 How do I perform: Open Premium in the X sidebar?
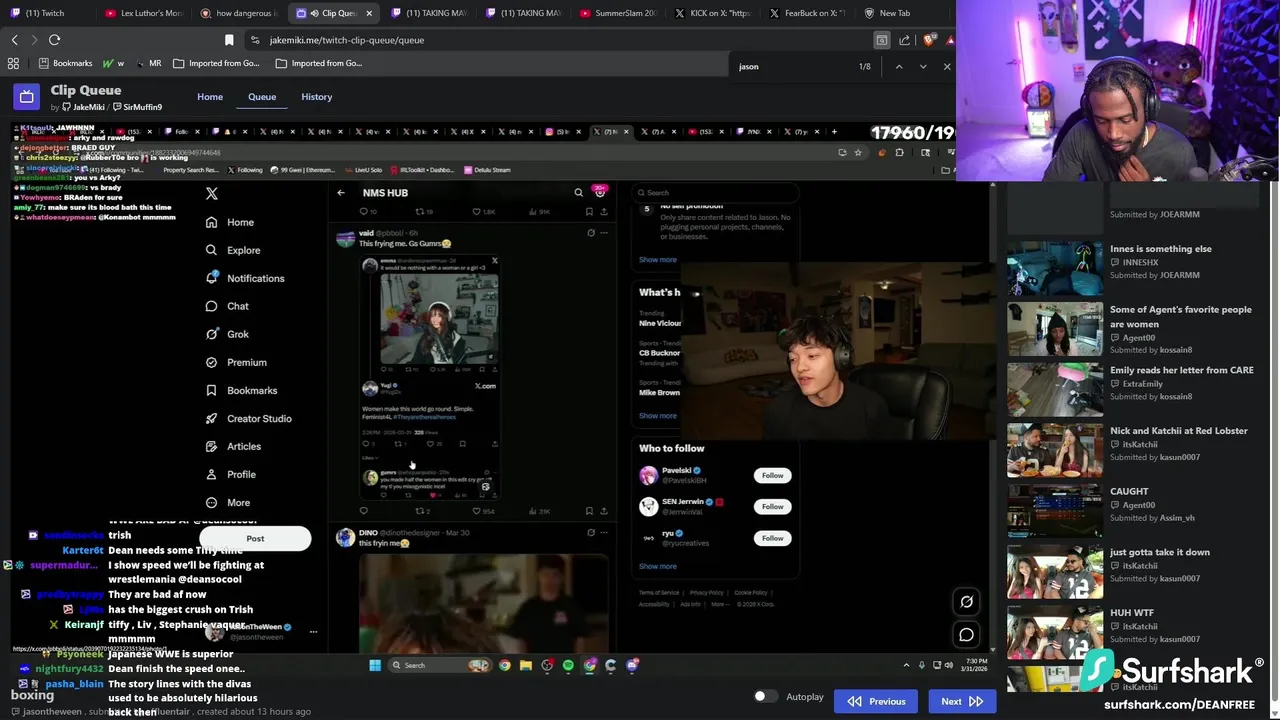point(236,362)
